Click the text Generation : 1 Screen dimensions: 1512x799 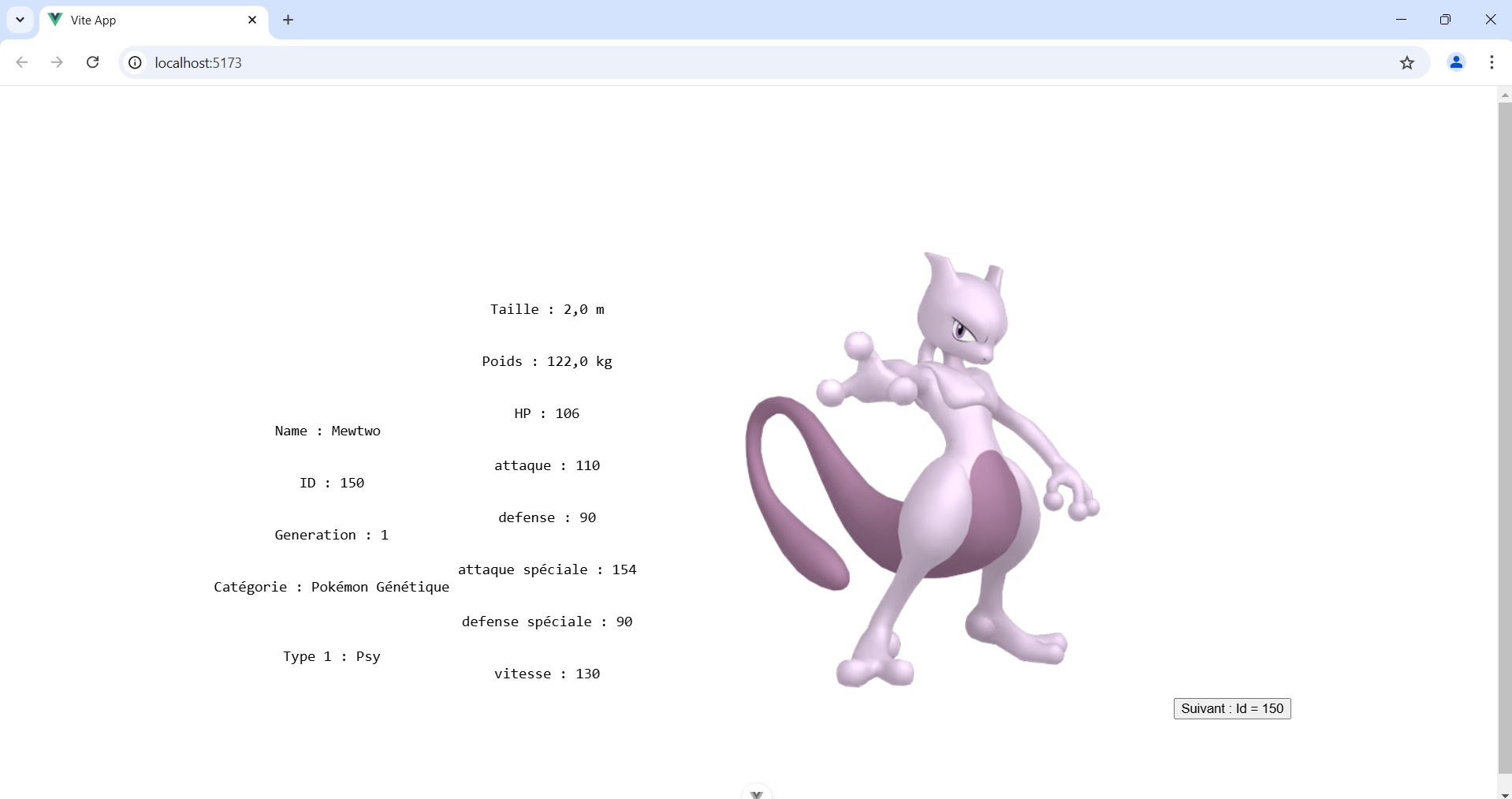pos(331,535)
